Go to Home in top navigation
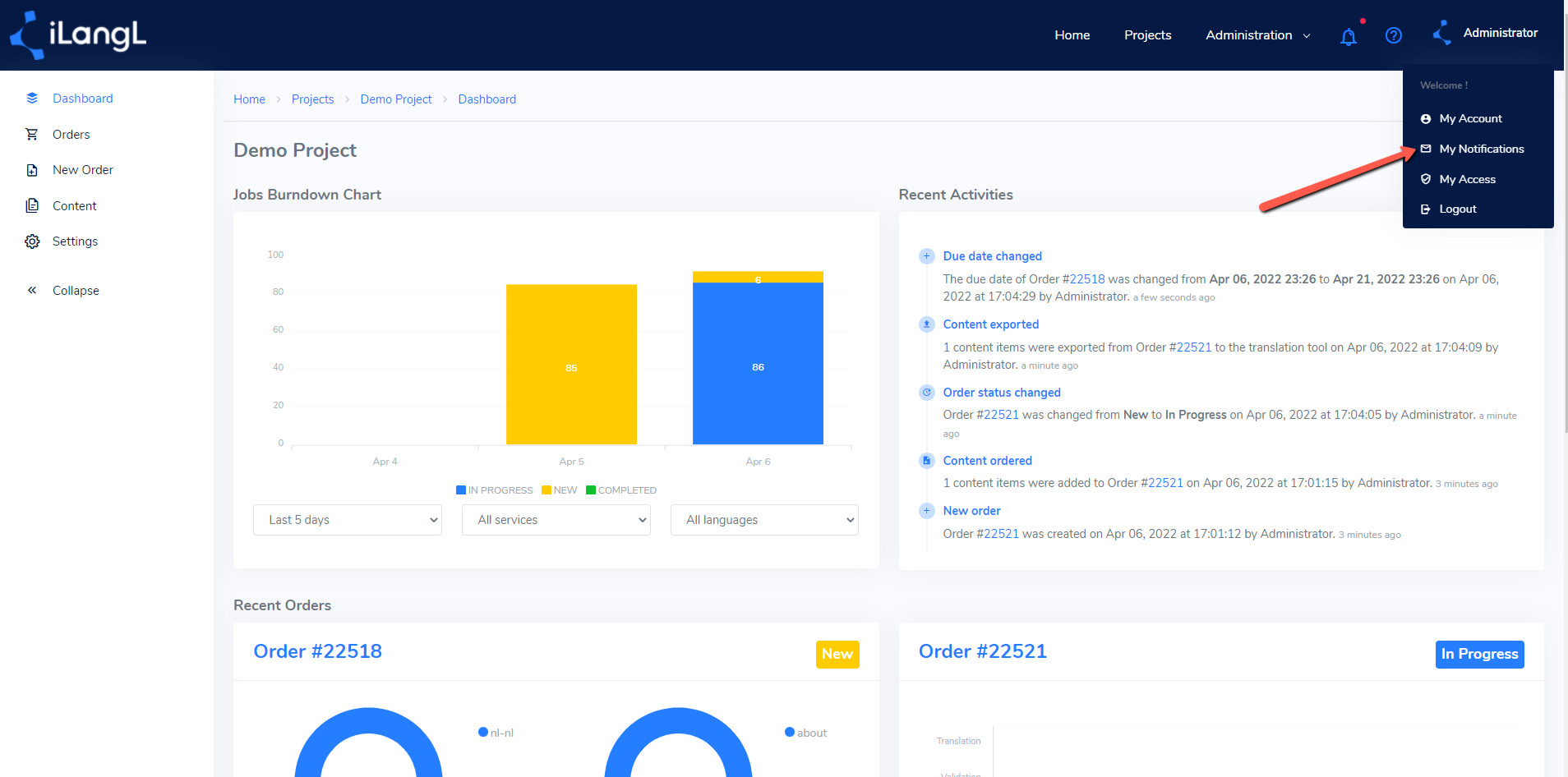 pos(1072,35)
